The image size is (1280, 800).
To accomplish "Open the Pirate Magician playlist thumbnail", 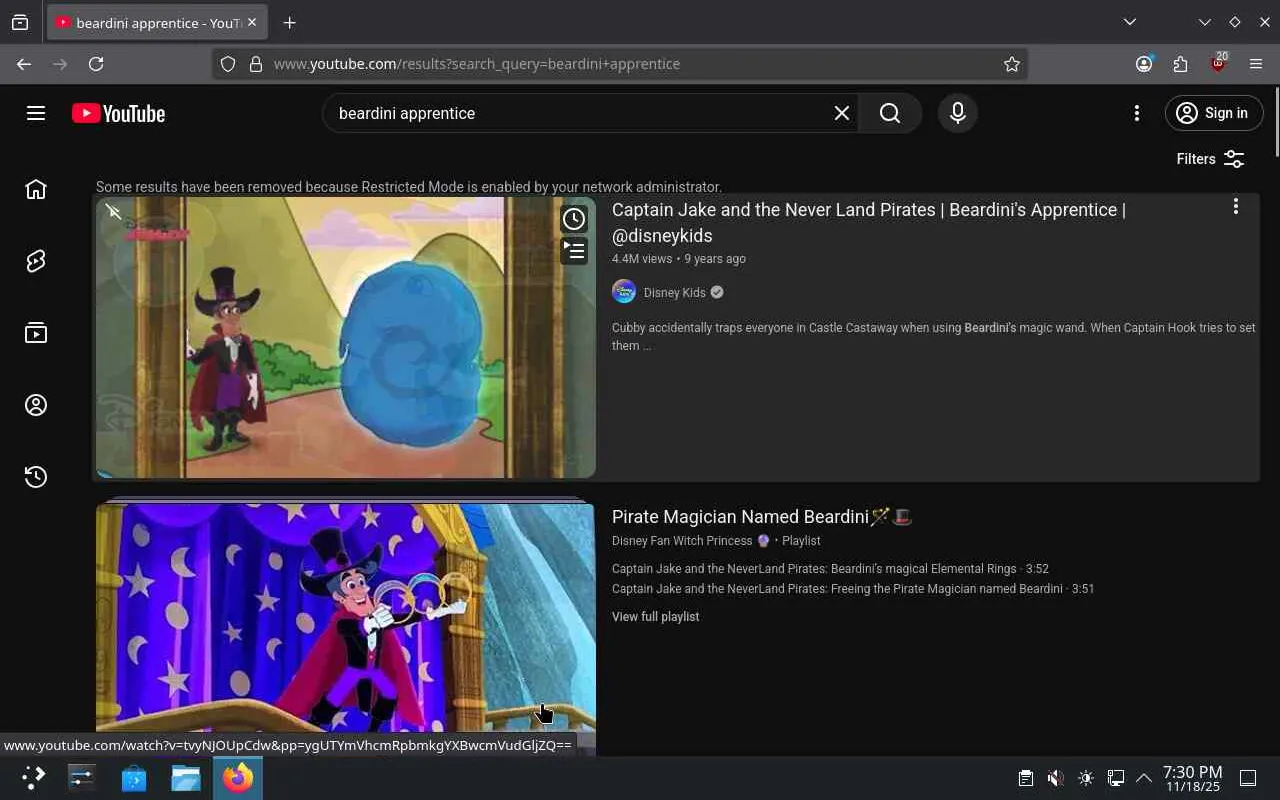I will point(346,629).
